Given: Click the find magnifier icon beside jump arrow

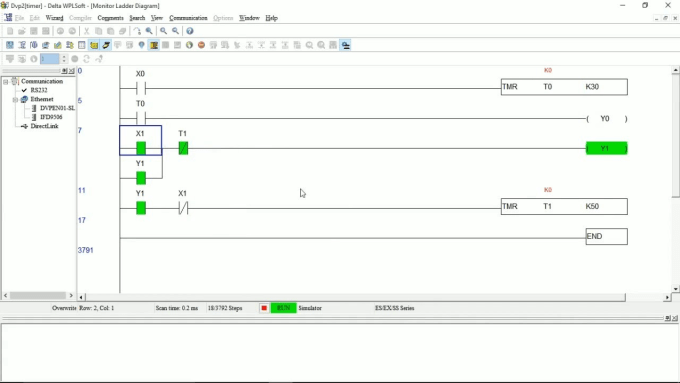Looking at the screenshot, I should click(x=149, y=31).
